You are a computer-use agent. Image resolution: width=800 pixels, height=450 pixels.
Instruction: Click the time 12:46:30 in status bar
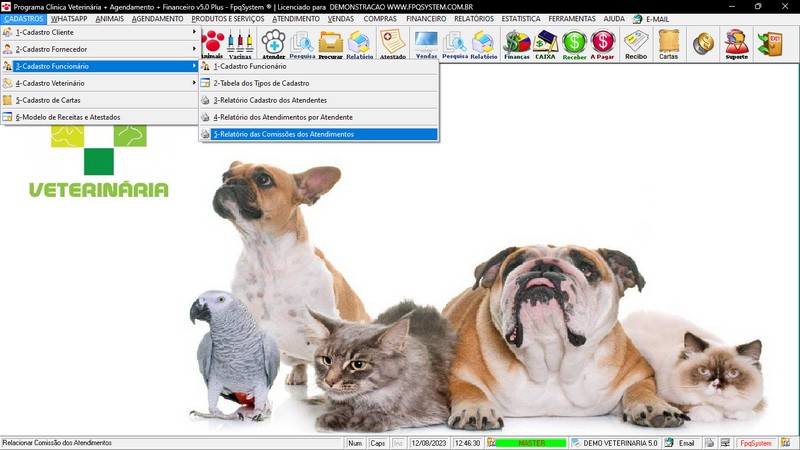(467, 443)
